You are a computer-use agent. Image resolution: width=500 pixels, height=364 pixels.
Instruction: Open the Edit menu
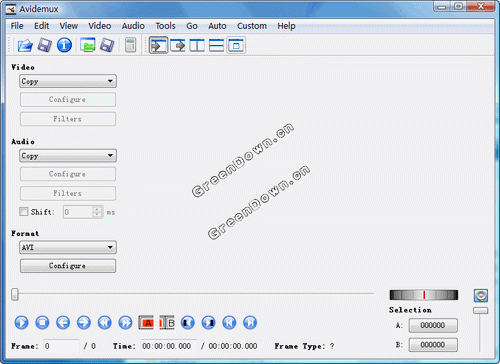pos(42,26)
